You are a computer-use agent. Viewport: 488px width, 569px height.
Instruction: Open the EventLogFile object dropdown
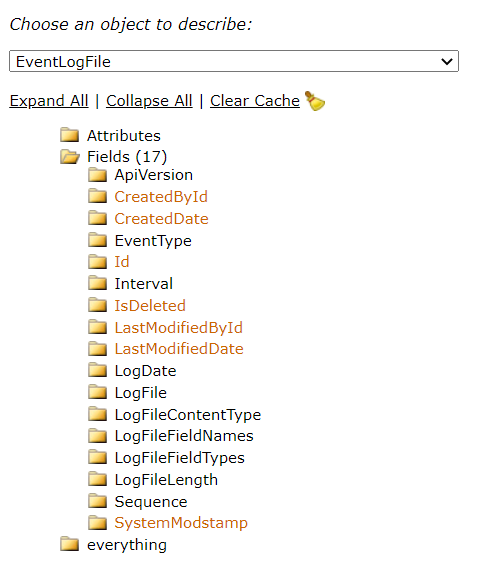pyautogui.click(x=234, y=61)
